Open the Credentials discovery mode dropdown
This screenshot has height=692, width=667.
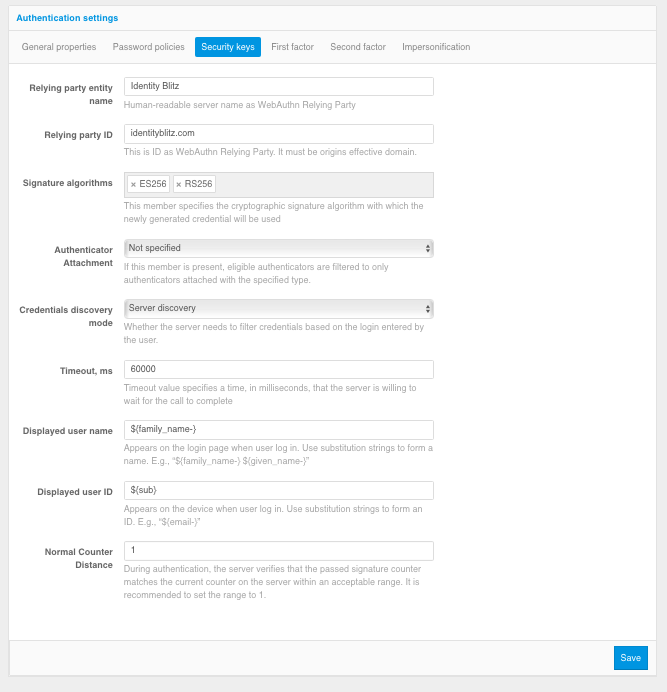click(279, 308)
